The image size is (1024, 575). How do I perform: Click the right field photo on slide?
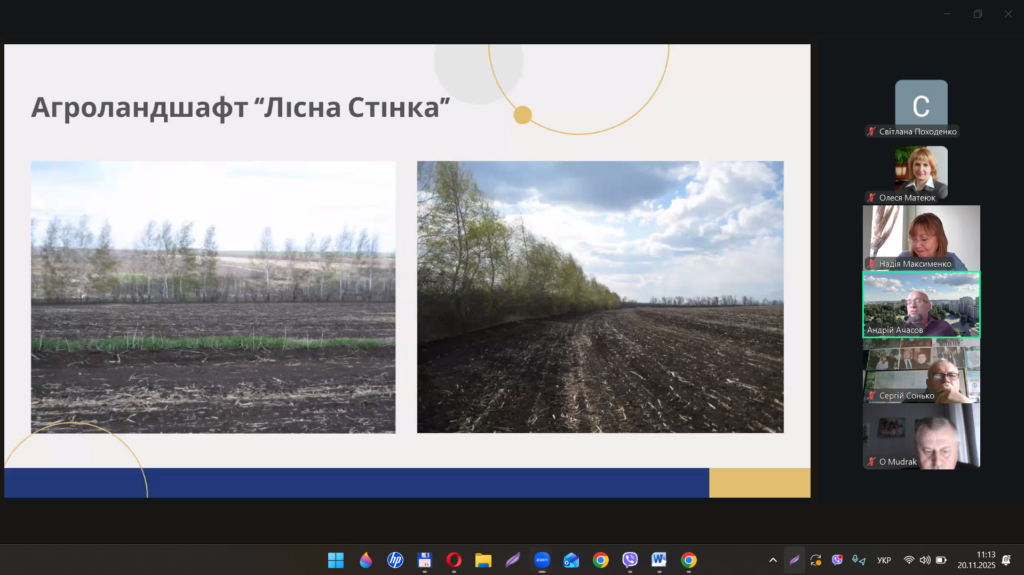tap(600, 297)
